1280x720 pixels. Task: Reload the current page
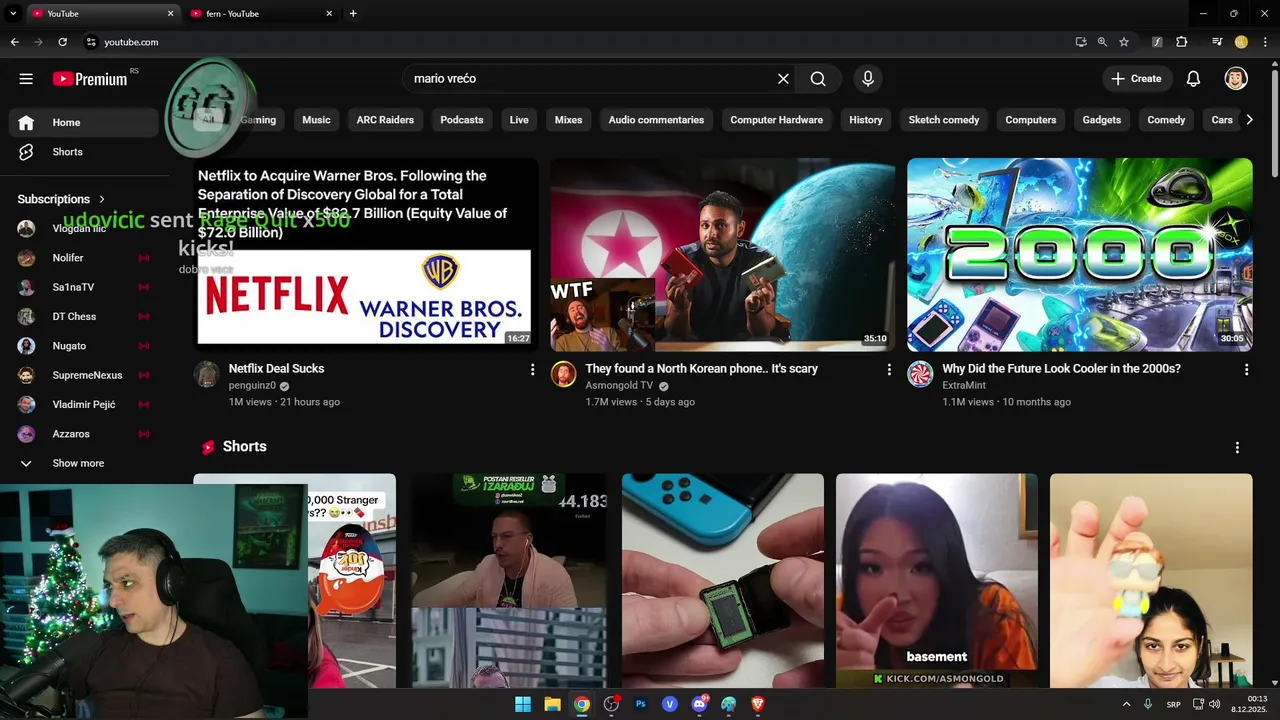tap(63, 42)
